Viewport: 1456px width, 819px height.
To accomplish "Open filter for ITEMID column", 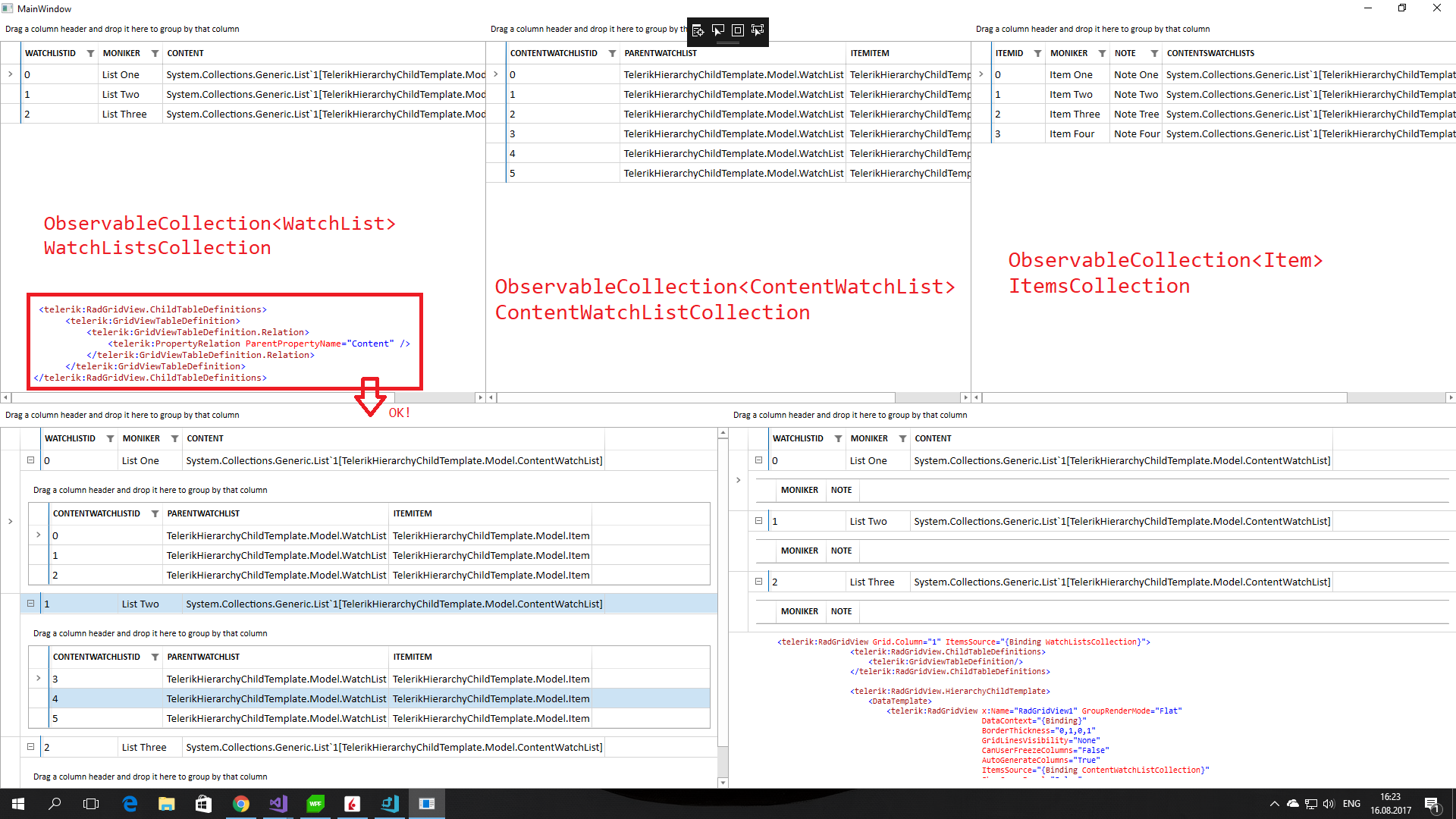I will [x=1037, y=53].
